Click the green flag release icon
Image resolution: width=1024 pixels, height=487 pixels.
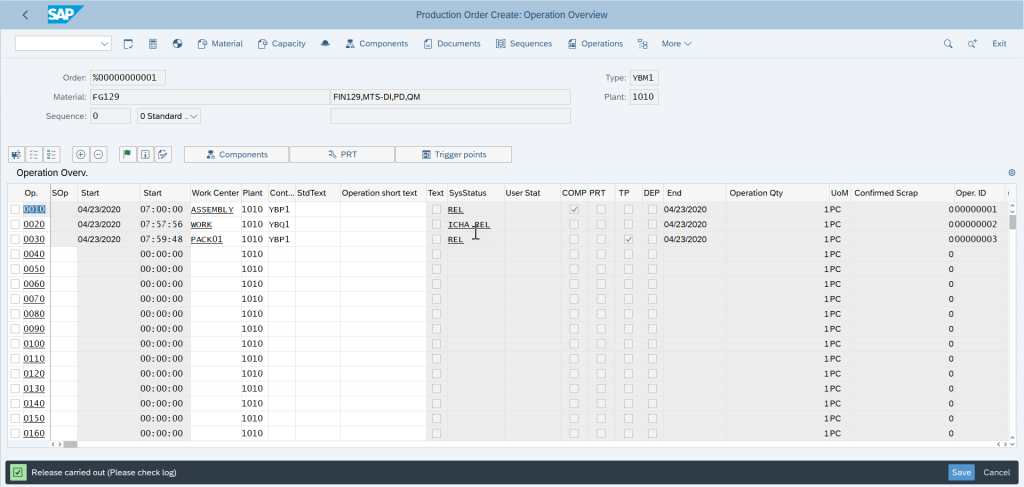point(128,155)
